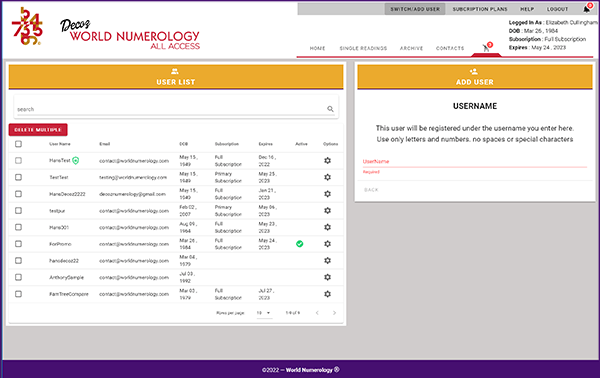
Task: Click the search magnifier icon
Action: (x=330, y=109)
